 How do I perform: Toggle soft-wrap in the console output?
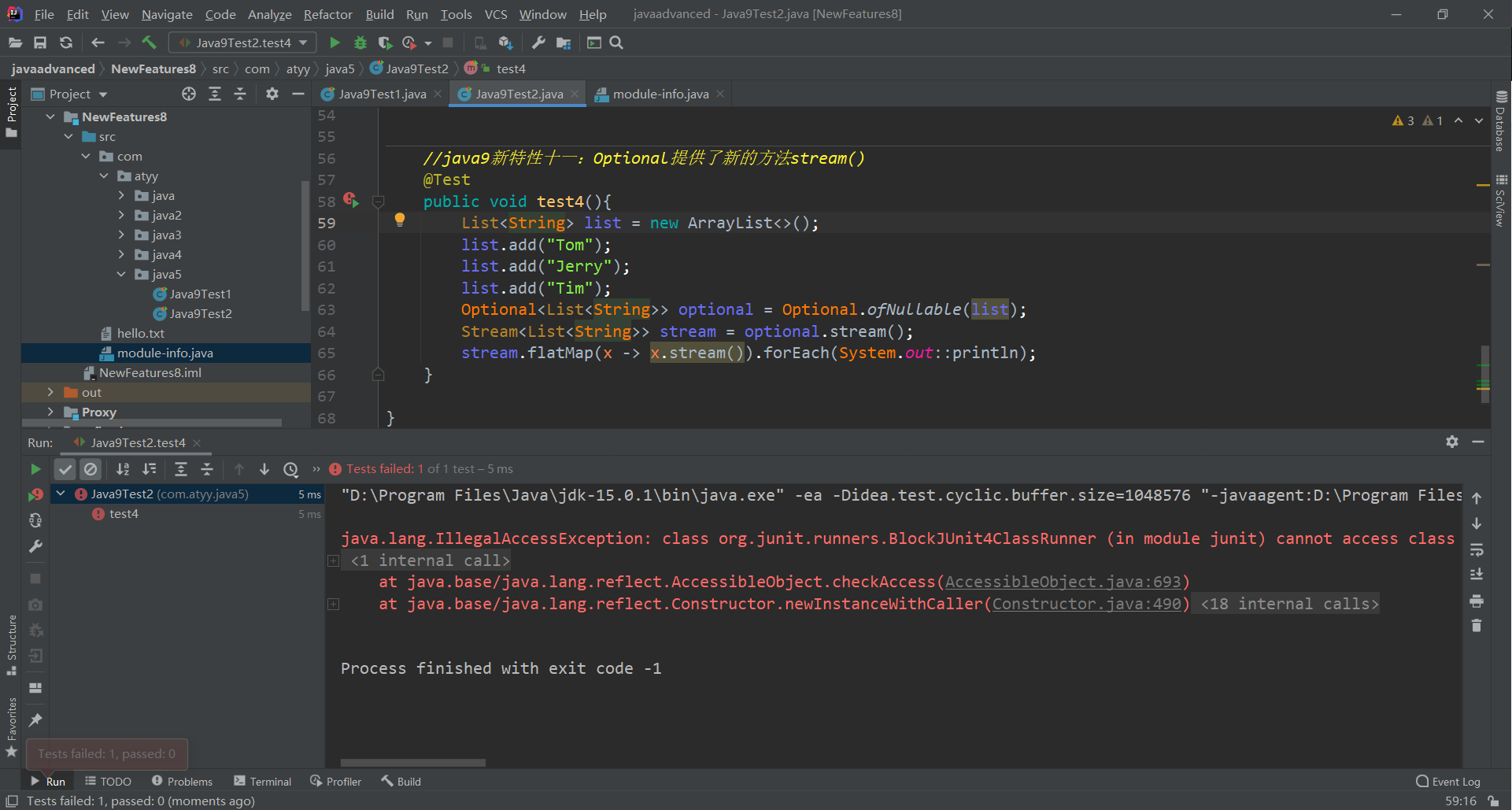click(x=1477, y=549)
